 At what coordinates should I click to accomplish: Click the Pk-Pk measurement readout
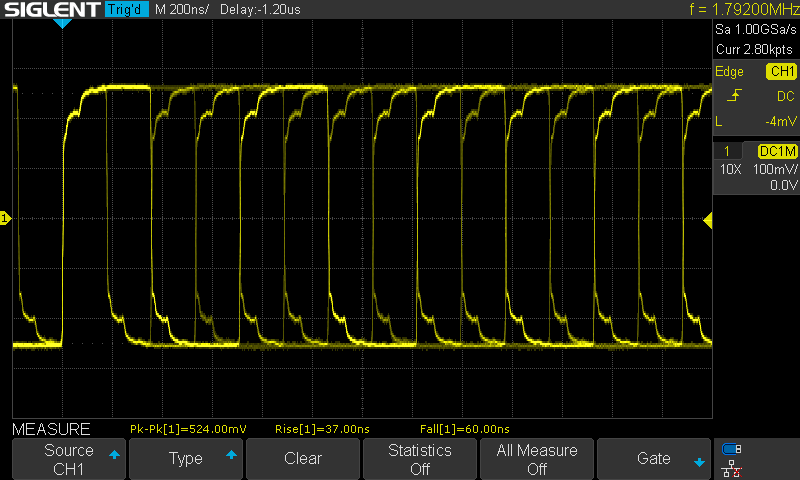click(x=189, y=429)
